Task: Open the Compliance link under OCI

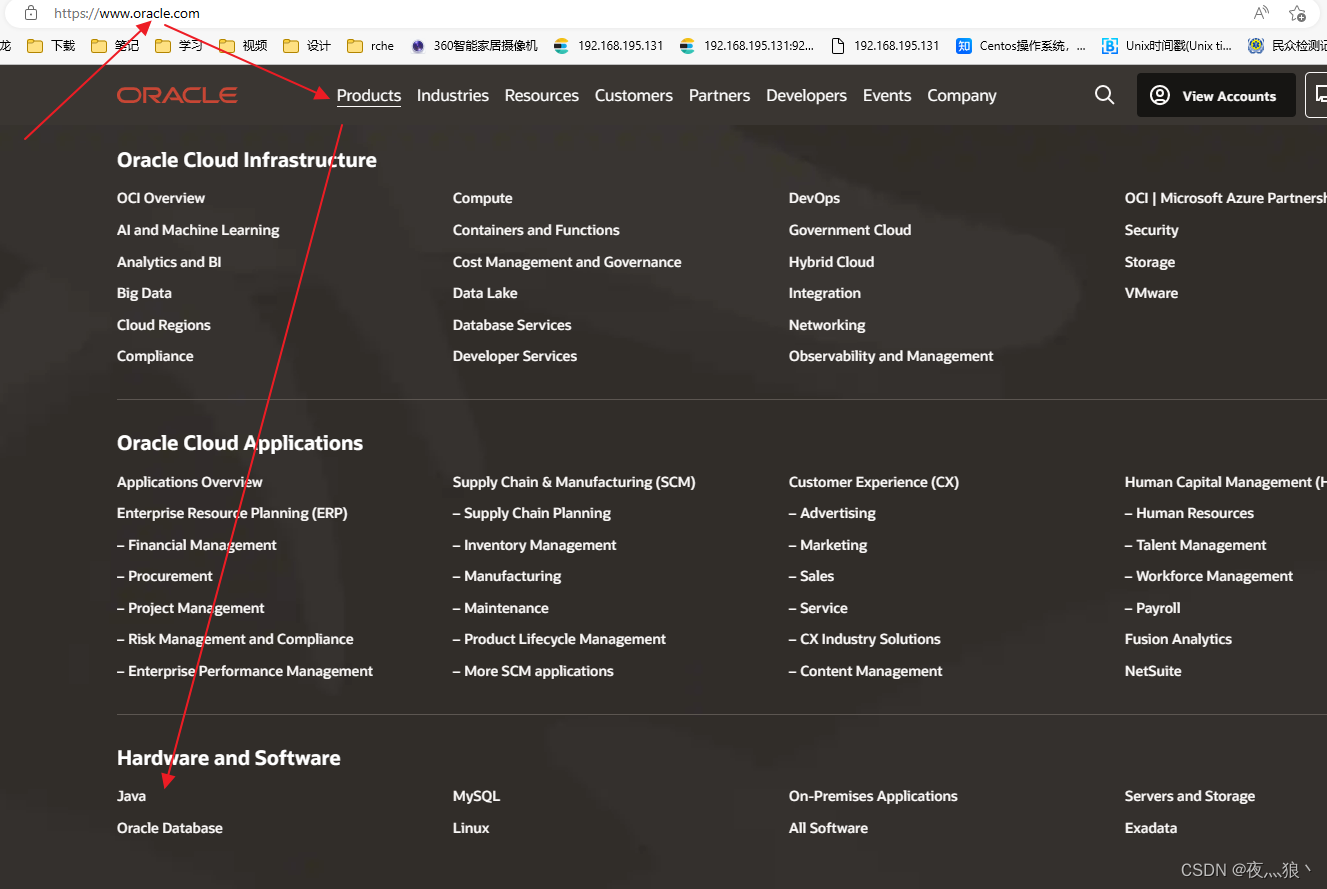Action: [155, 356]
